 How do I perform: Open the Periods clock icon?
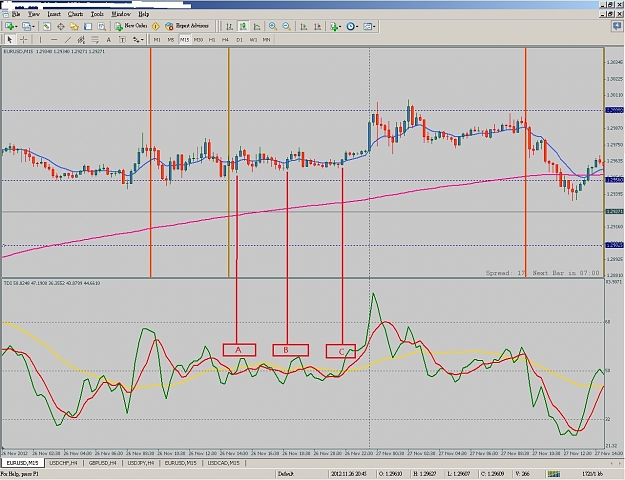click(350, 26)
